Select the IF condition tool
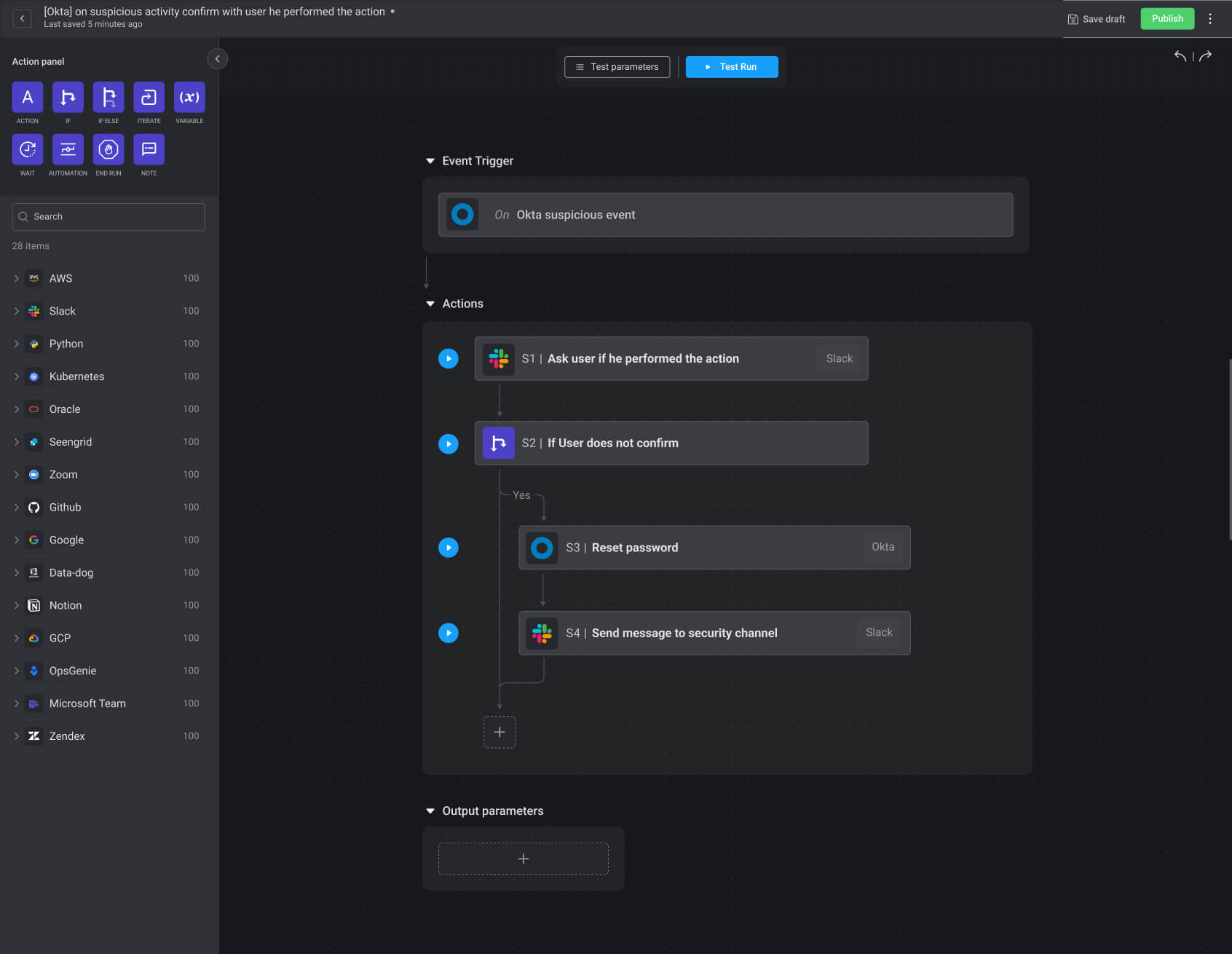 tap(68, 97)
